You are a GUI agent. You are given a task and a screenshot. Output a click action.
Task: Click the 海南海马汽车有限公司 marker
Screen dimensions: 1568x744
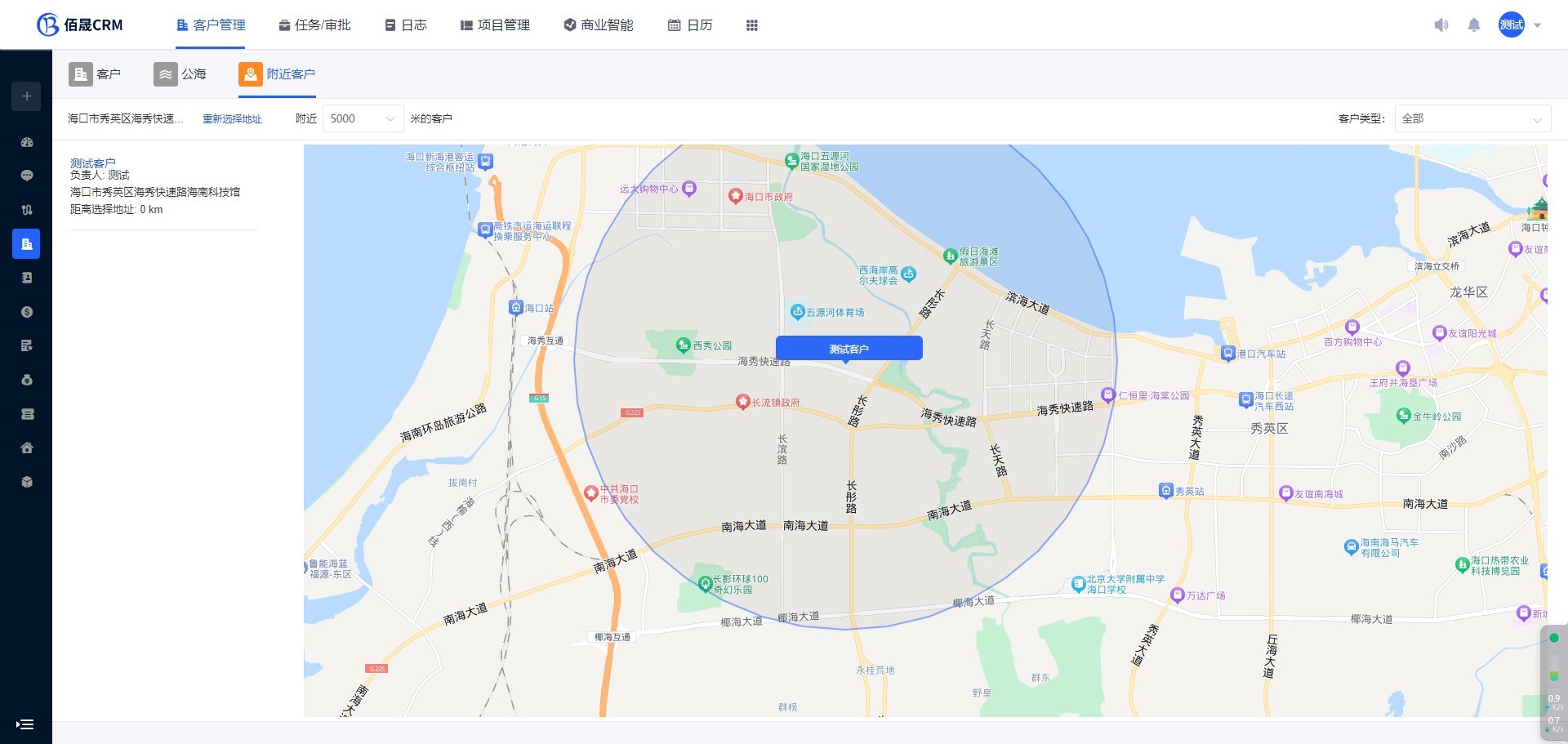tap(1352, 547)
